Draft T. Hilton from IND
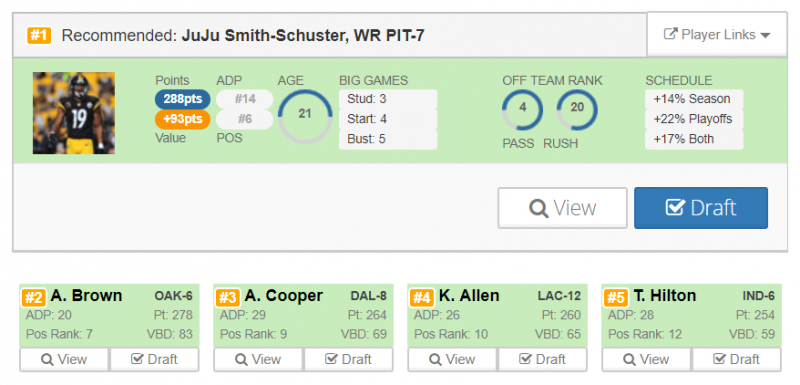 pyautogui.click(x=736, y=360)
